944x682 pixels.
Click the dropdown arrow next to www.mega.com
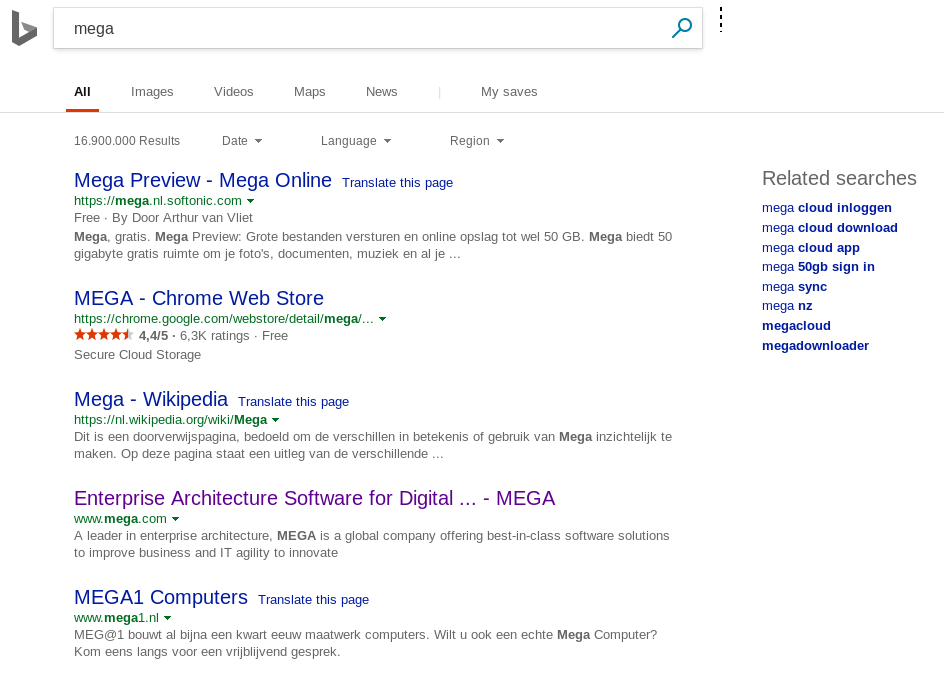click(176, 519)
